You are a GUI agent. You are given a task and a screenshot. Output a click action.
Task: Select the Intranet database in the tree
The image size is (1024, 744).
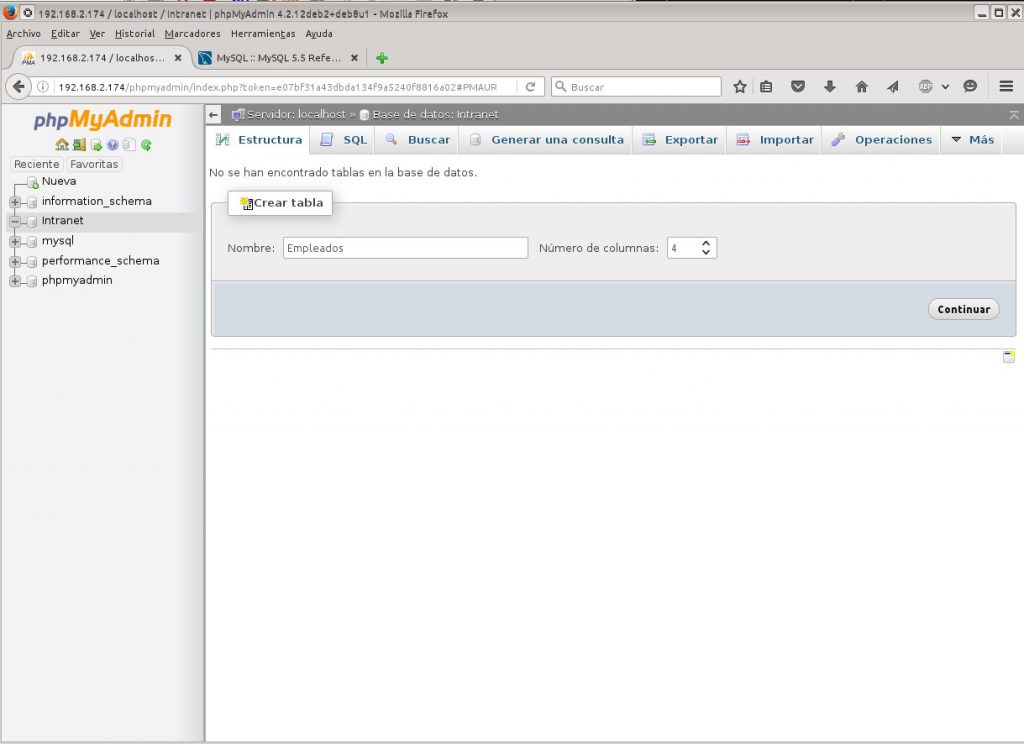tap(63, 221)
